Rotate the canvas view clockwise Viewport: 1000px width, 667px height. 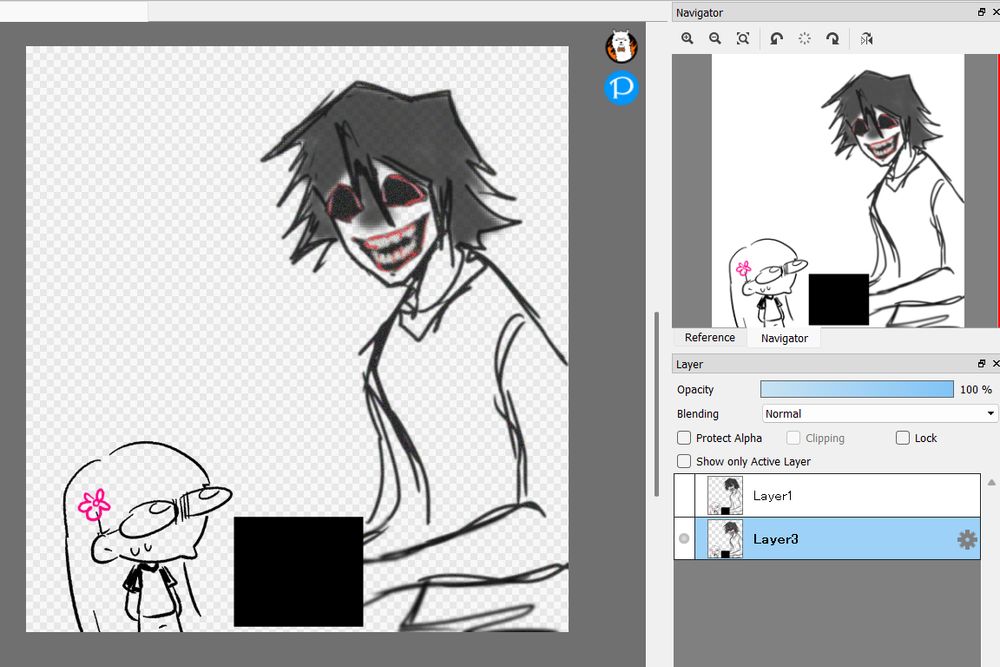click(833, 39)
